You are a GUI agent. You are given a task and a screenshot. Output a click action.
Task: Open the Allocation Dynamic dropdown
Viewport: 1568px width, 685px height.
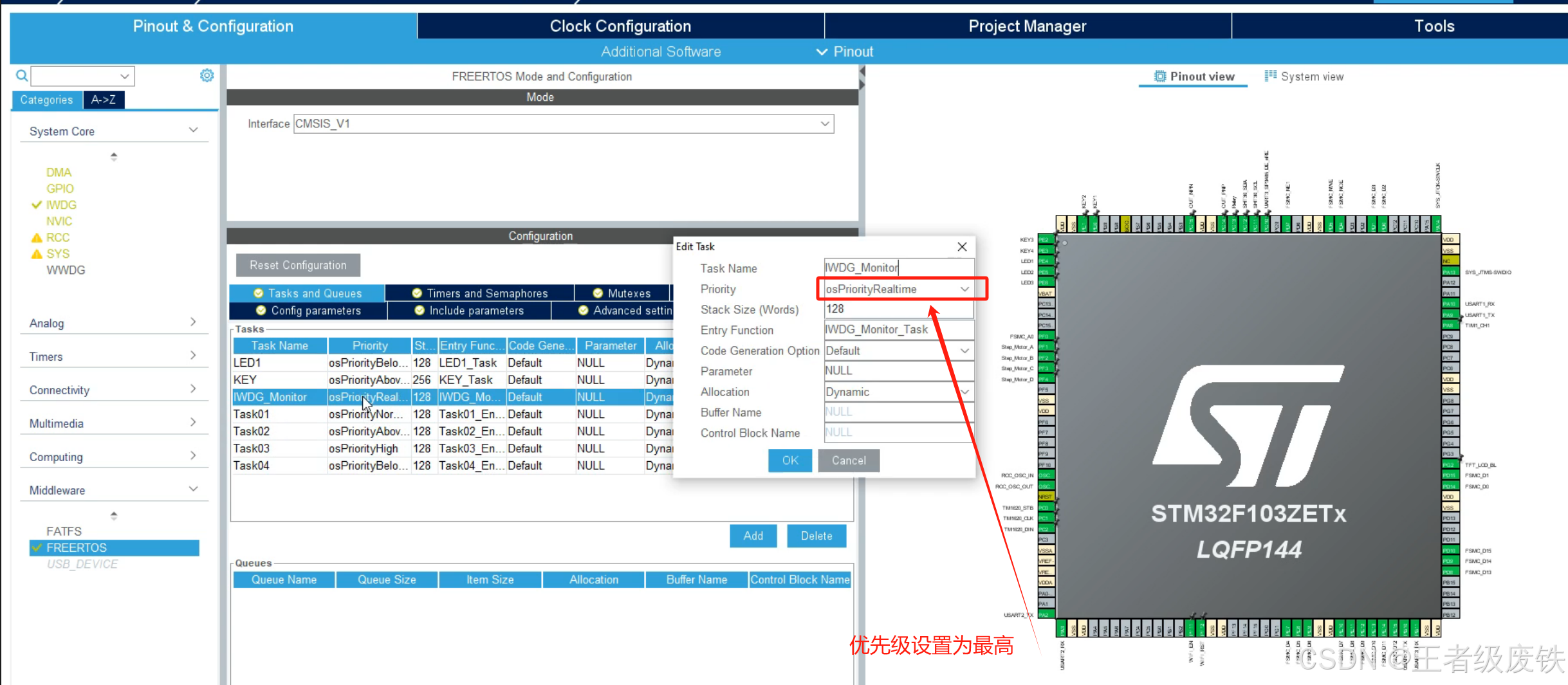[x=964, y=392]
